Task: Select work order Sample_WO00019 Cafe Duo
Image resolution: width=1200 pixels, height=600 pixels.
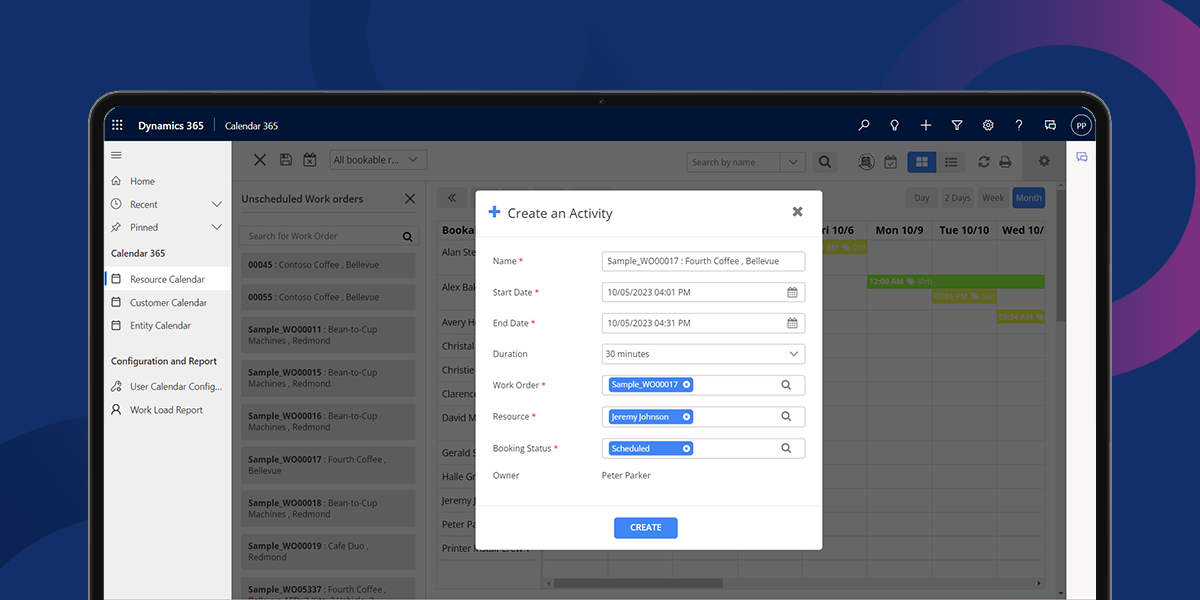Action: [328, 551]
